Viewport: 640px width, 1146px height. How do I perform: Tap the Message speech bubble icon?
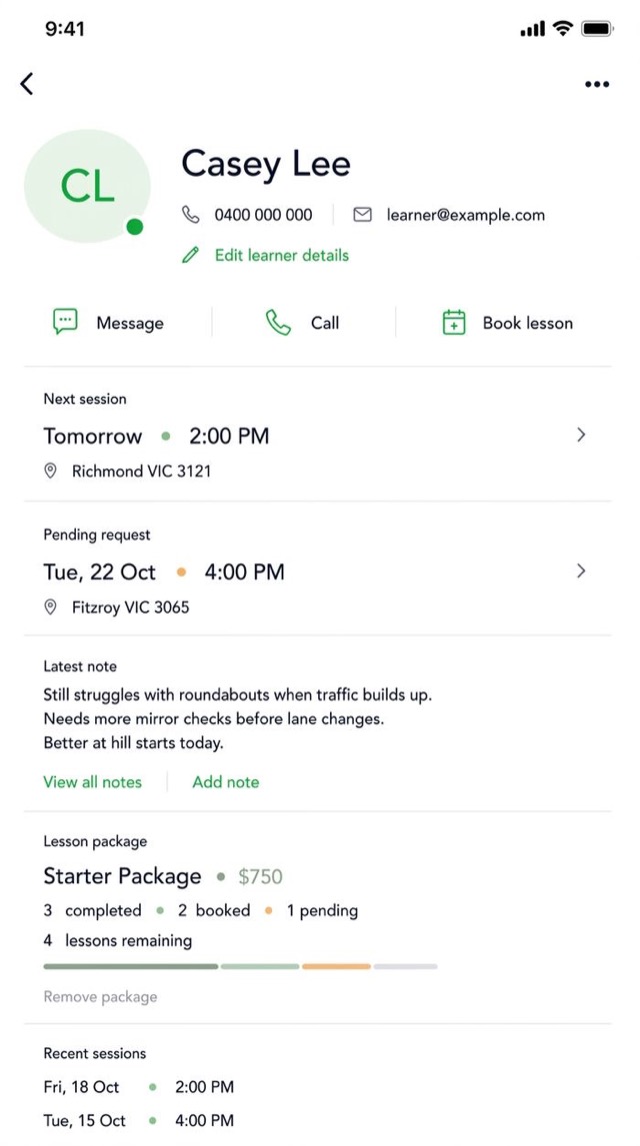[65, 322]
